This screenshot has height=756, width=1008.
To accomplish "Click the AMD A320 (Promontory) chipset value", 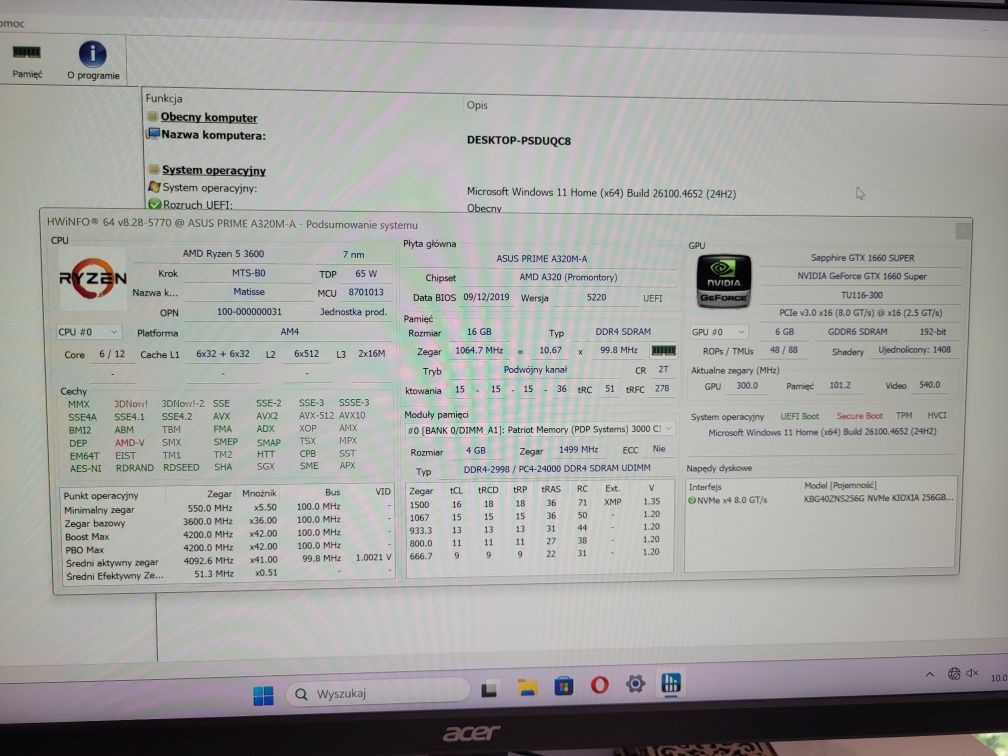I will [x=568, y=278].
